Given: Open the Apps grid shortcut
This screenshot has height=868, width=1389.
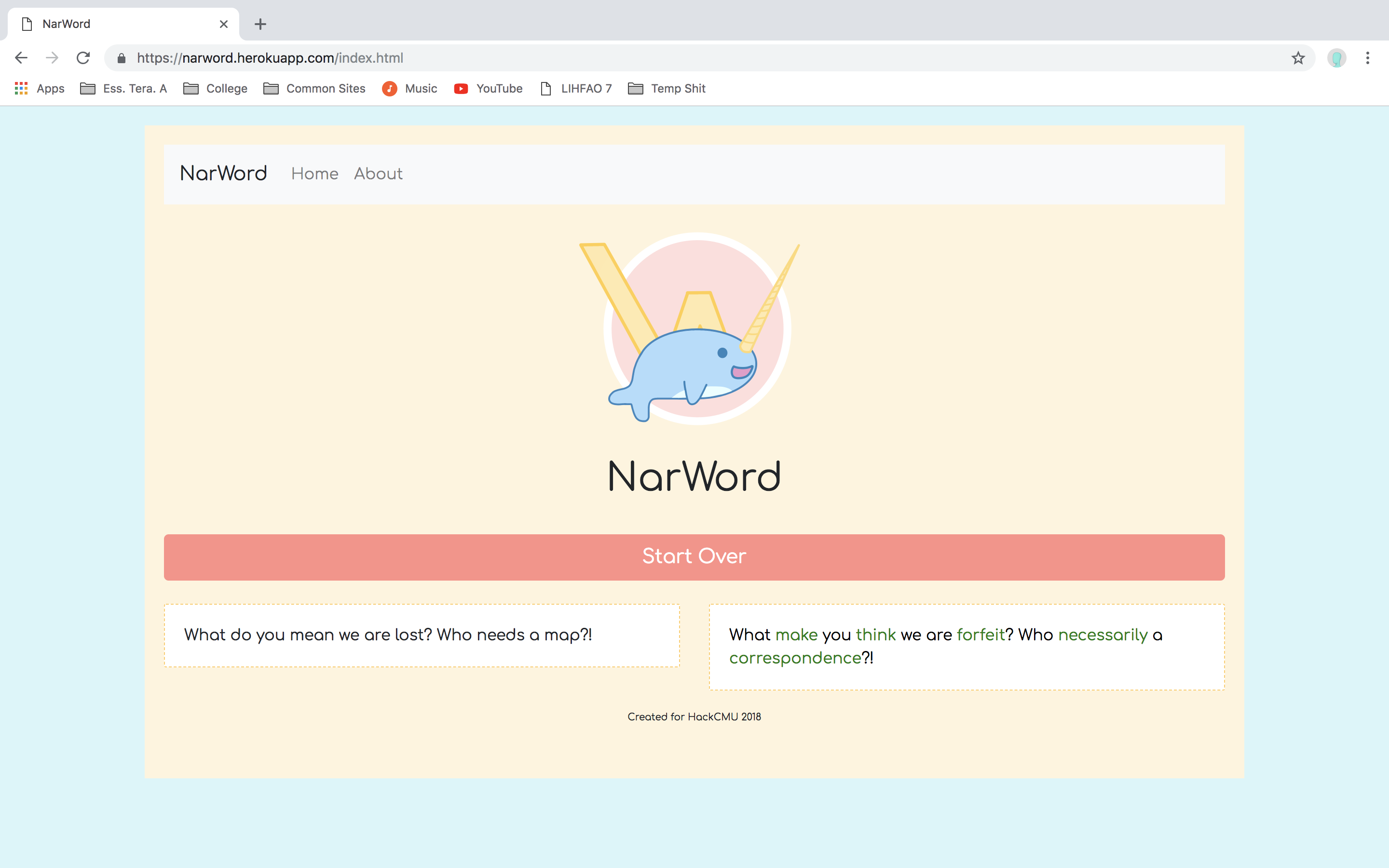Looking at the screenshot, I should click(39, 88).
